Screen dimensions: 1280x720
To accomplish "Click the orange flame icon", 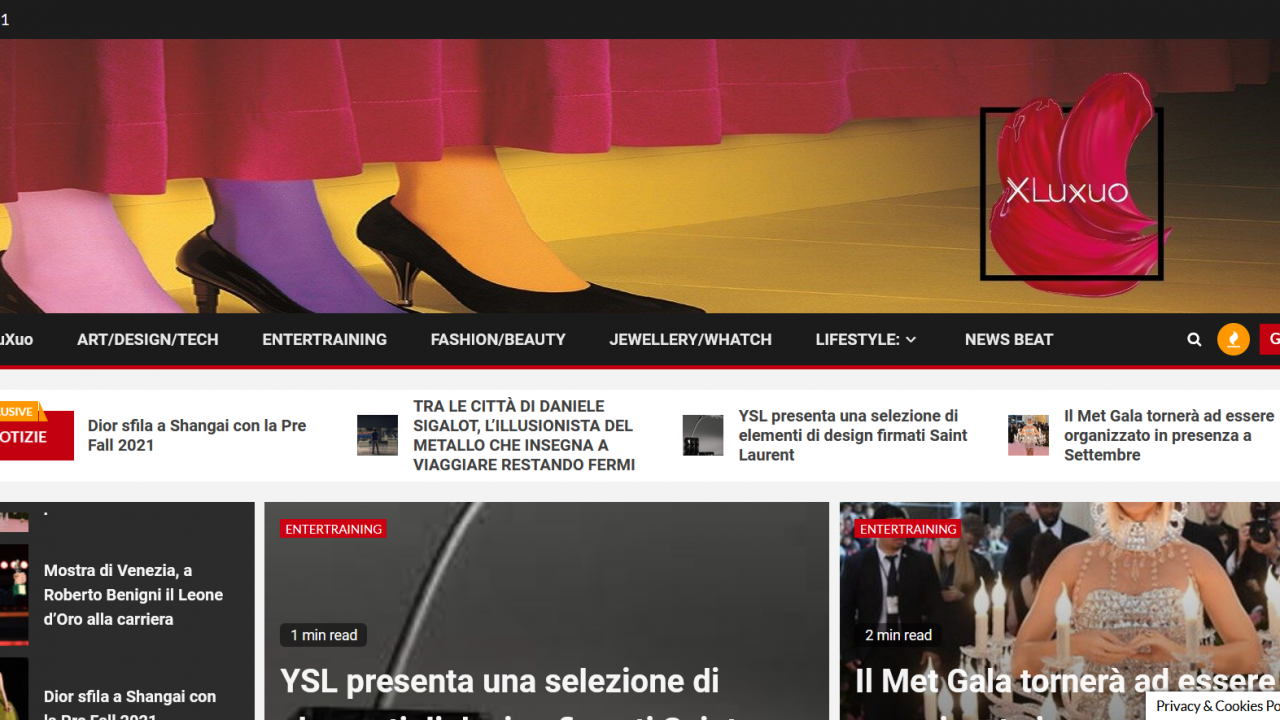I will coord(1233,340).
